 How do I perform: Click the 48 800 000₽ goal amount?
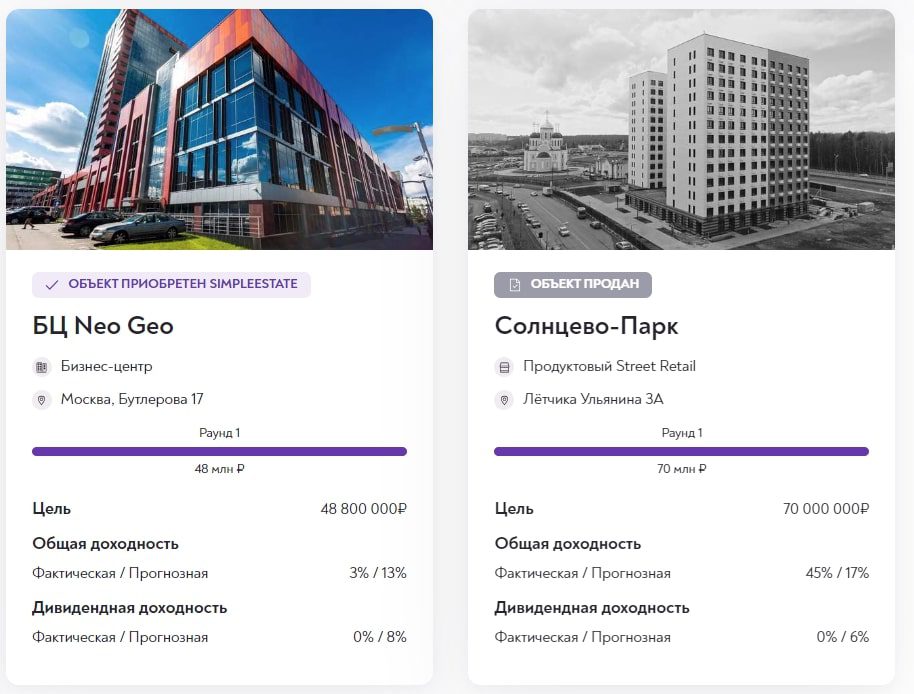click(x=364, y=509)
